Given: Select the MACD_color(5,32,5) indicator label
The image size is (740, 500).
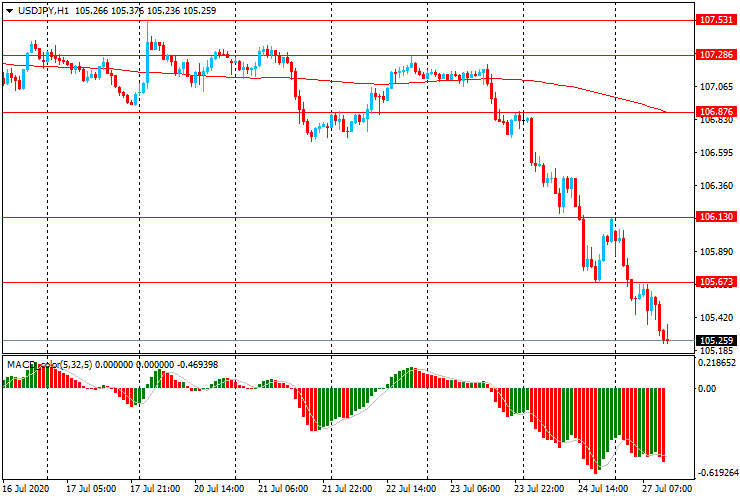Looking at the screenshot, I should (50, 364).
